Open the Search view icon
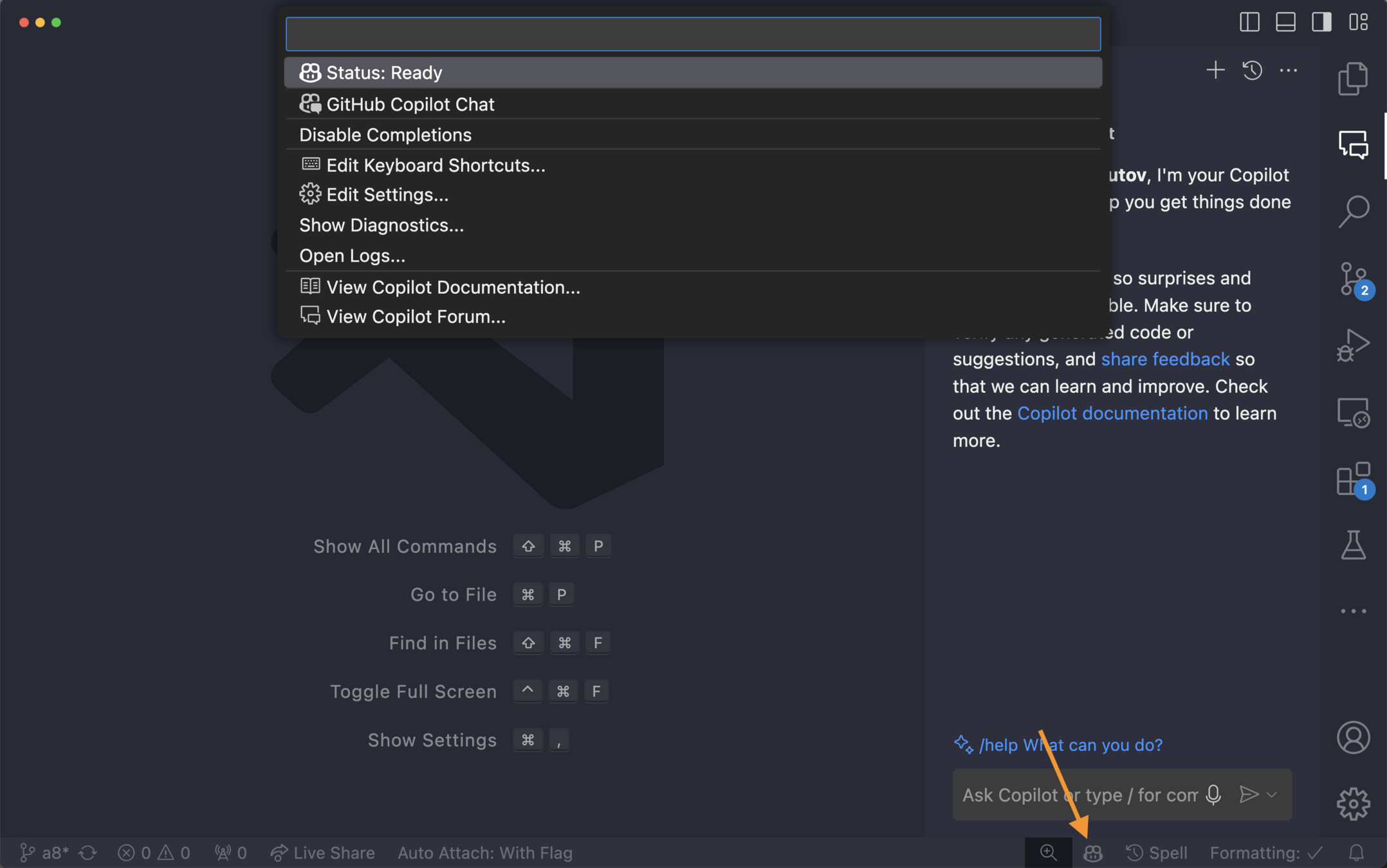Image resolution: width=1387 pixels, height=868 pixels. pos(1353,212)
